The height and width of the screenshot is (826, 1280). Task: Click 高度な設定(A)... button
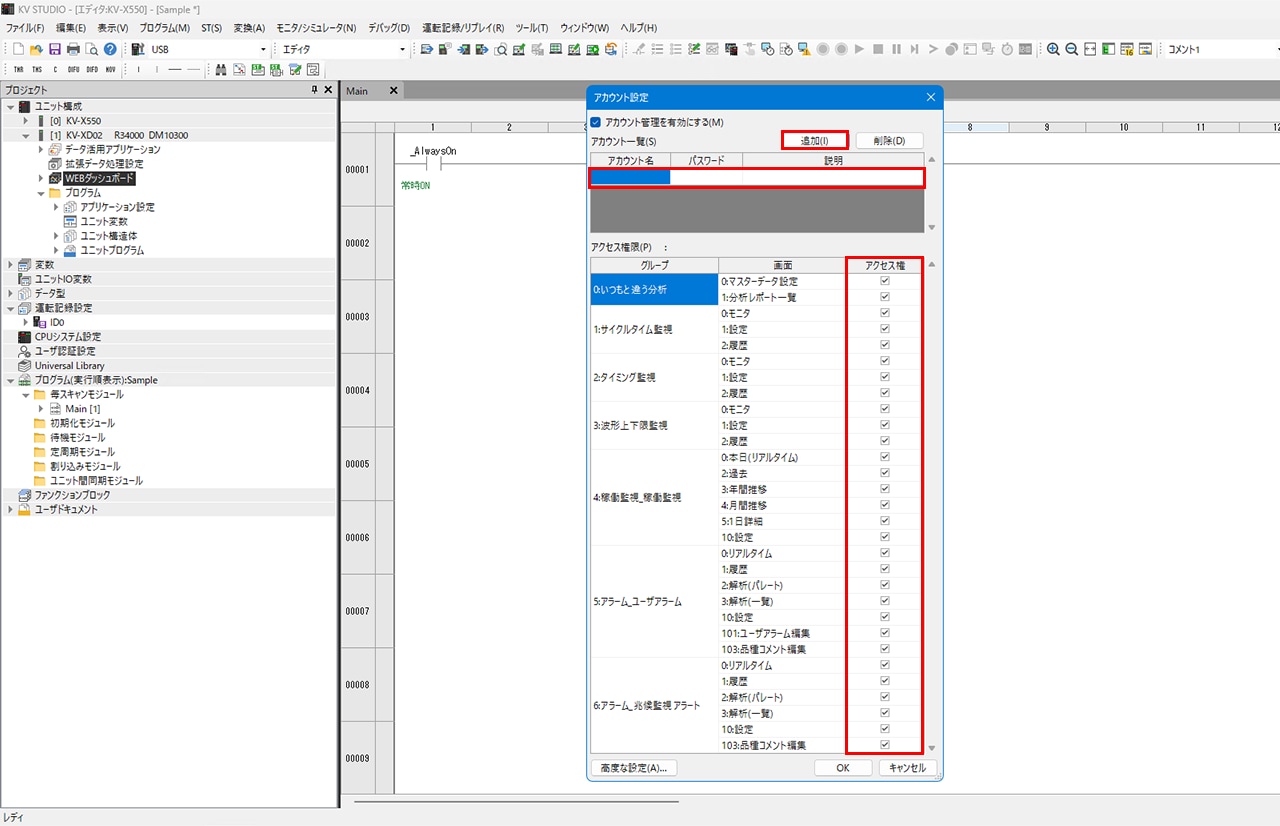(x=634, y=768)
